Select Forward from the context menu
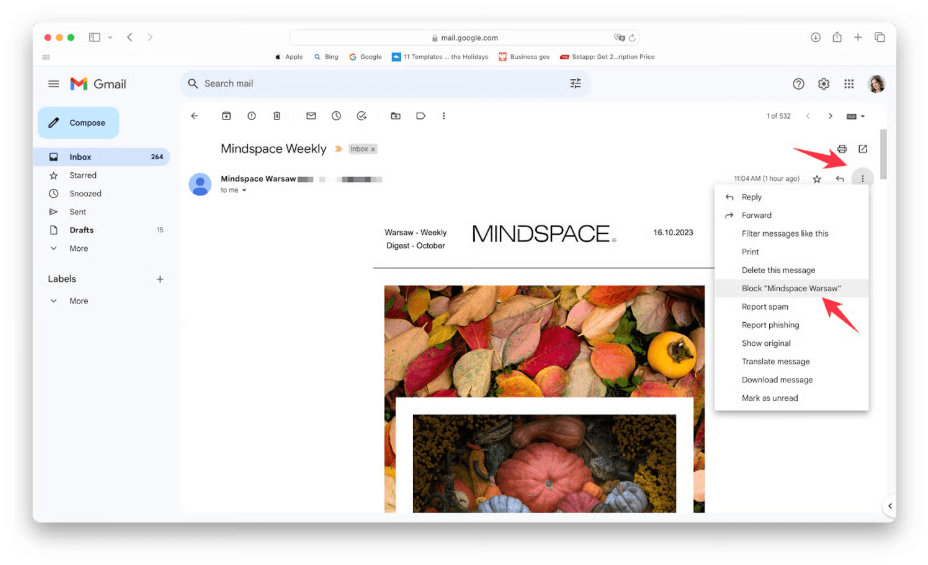 [791, 215]
